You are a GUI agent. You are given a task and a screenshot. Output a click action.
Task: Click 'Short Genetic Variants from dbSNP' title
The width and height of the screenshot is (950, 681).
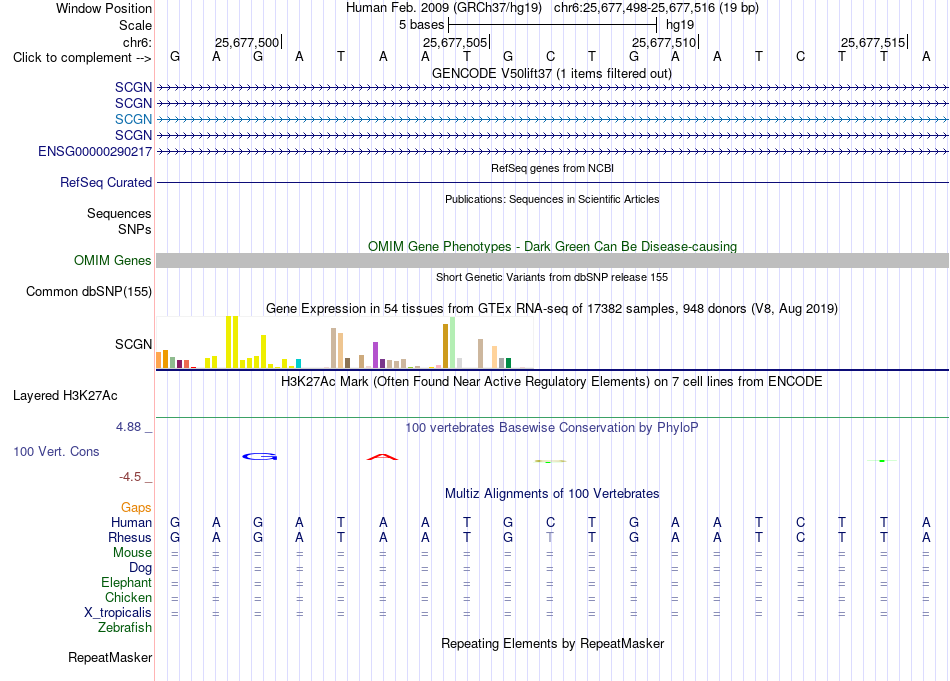point(552,277)
